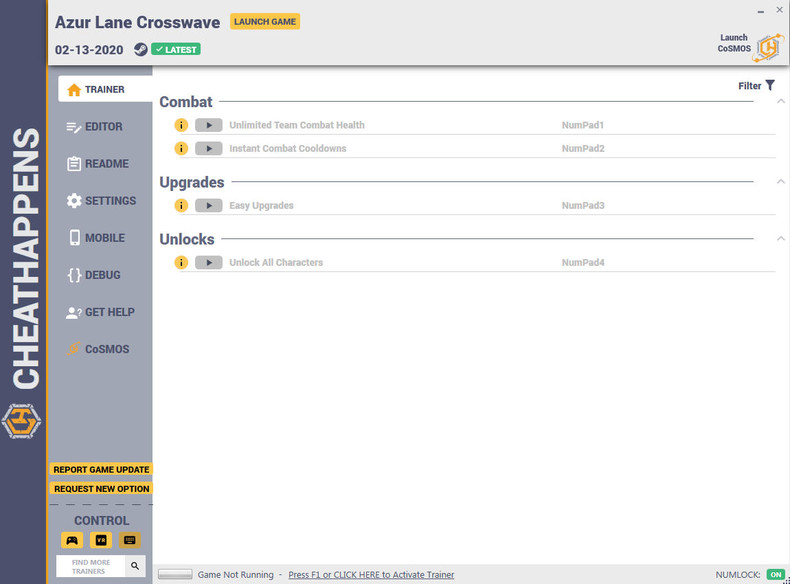This screenshot has height=584, width=790.
Task: Toggle Unlimited Team Combat Health play button
Action: click(x=209, y=125)
